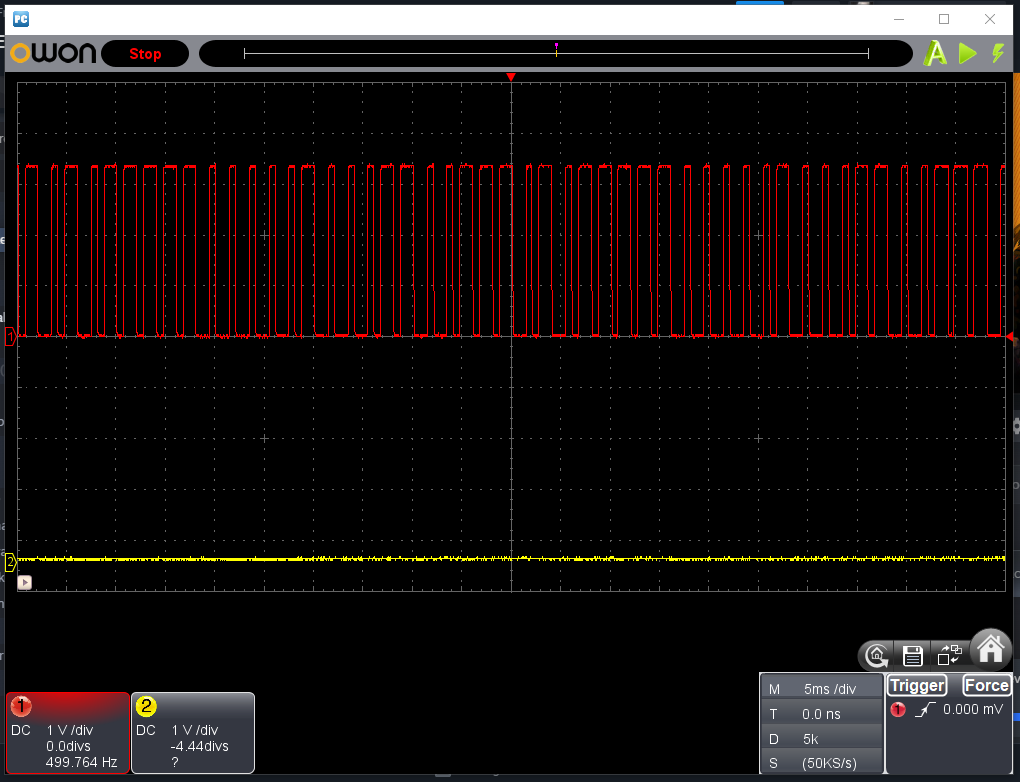Image resolution: width=1020 pixels, height=782 pixels.
Task: Click the rising edge trigger slope icon
Action: (925, 710)
